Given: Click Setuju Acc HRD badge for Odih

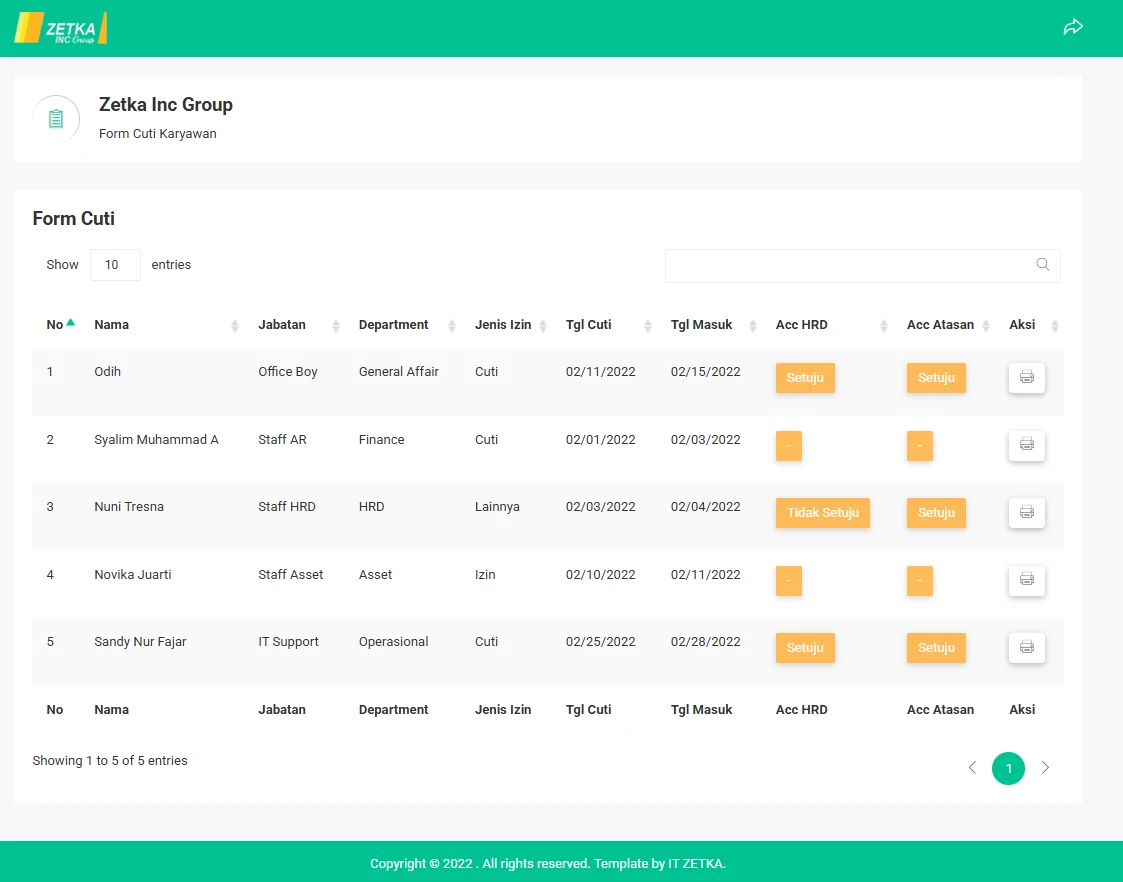Looking at the screenshot, I should tap(805, 378).
